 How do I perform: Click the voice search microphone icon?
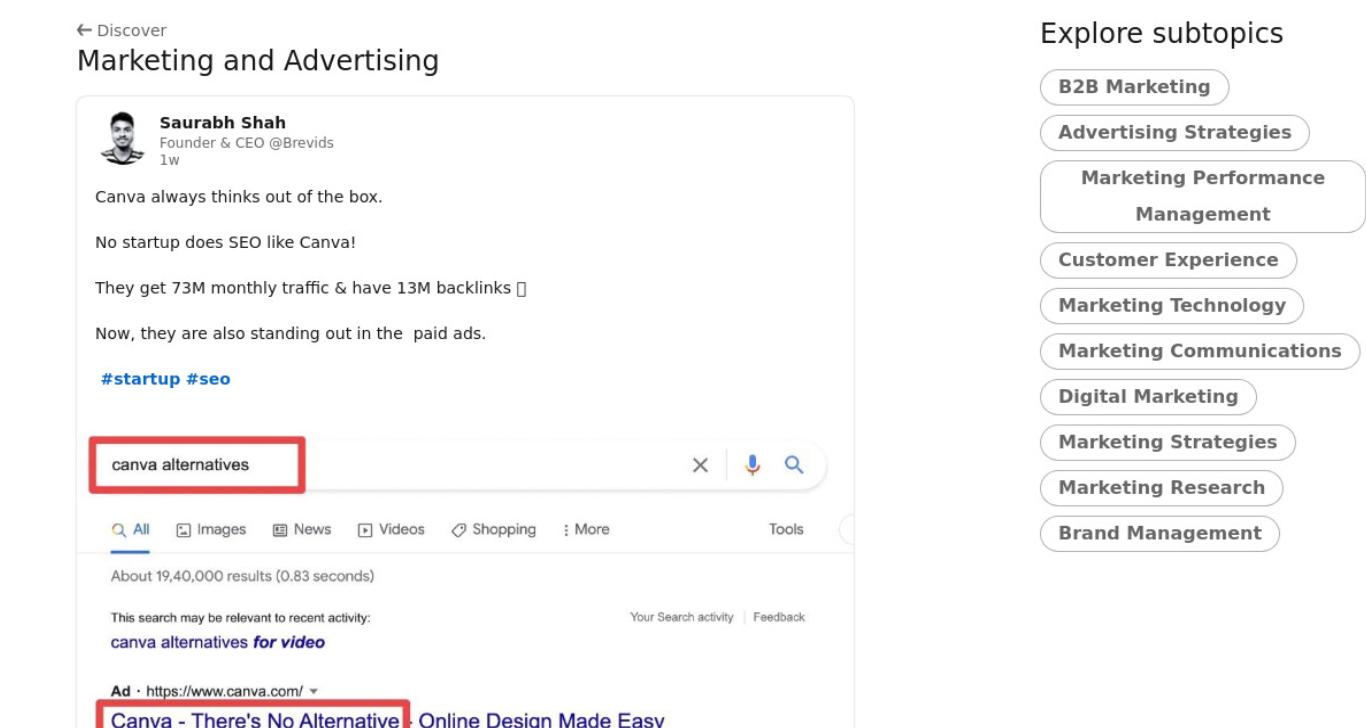754,465
